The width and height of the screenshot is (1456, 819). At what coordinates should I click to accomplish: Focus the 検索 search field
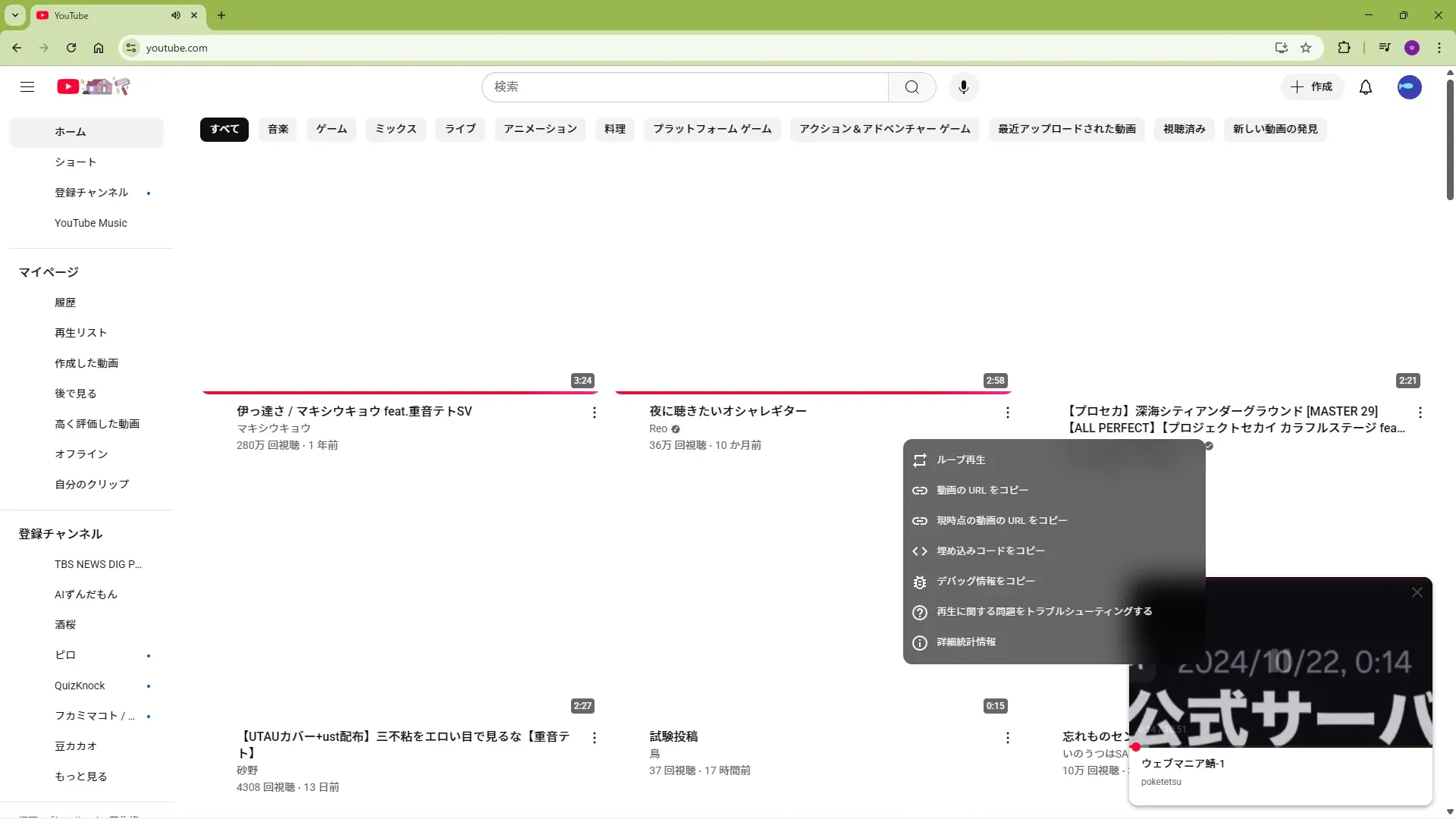[x=682, y=87]
